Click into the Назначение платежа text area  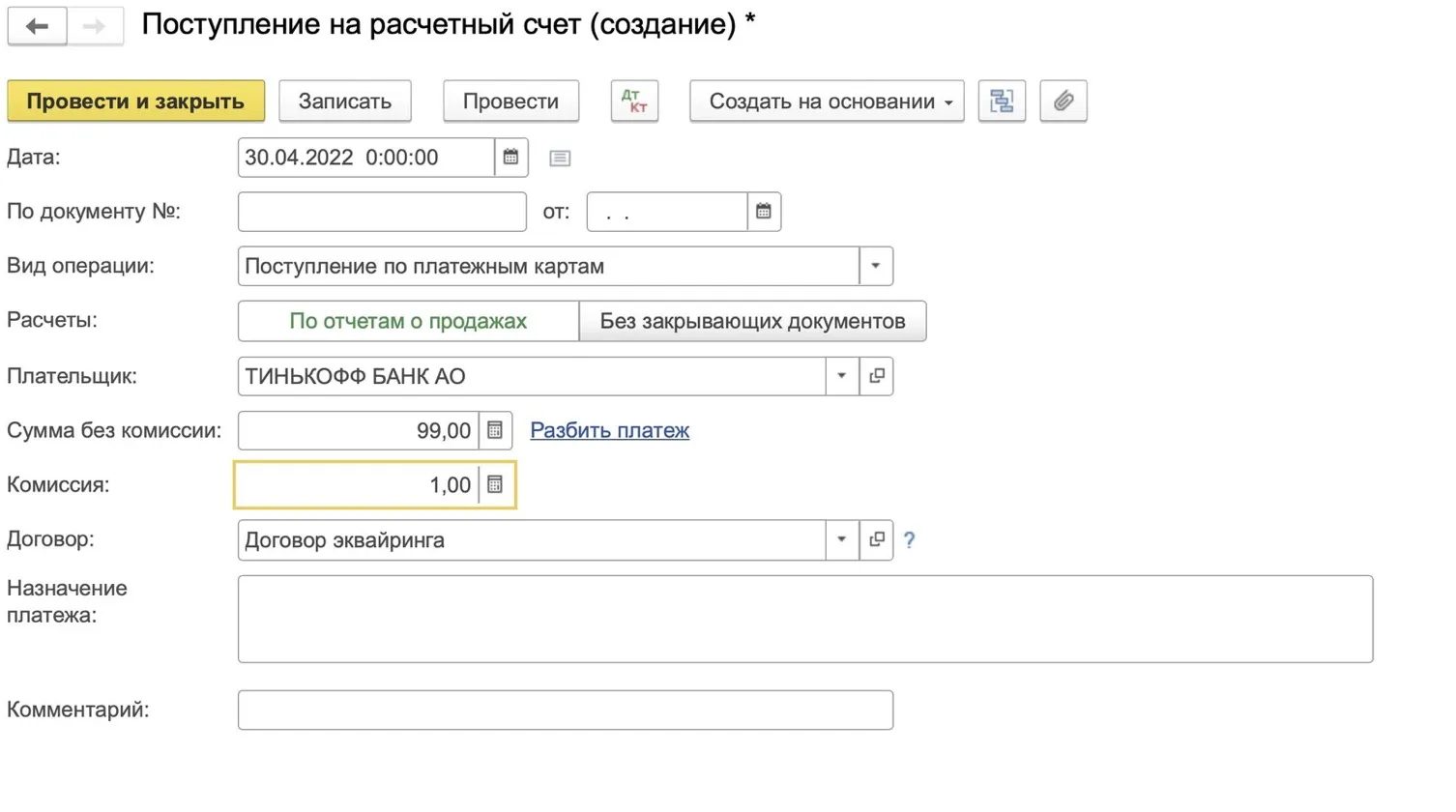[804, 619]
